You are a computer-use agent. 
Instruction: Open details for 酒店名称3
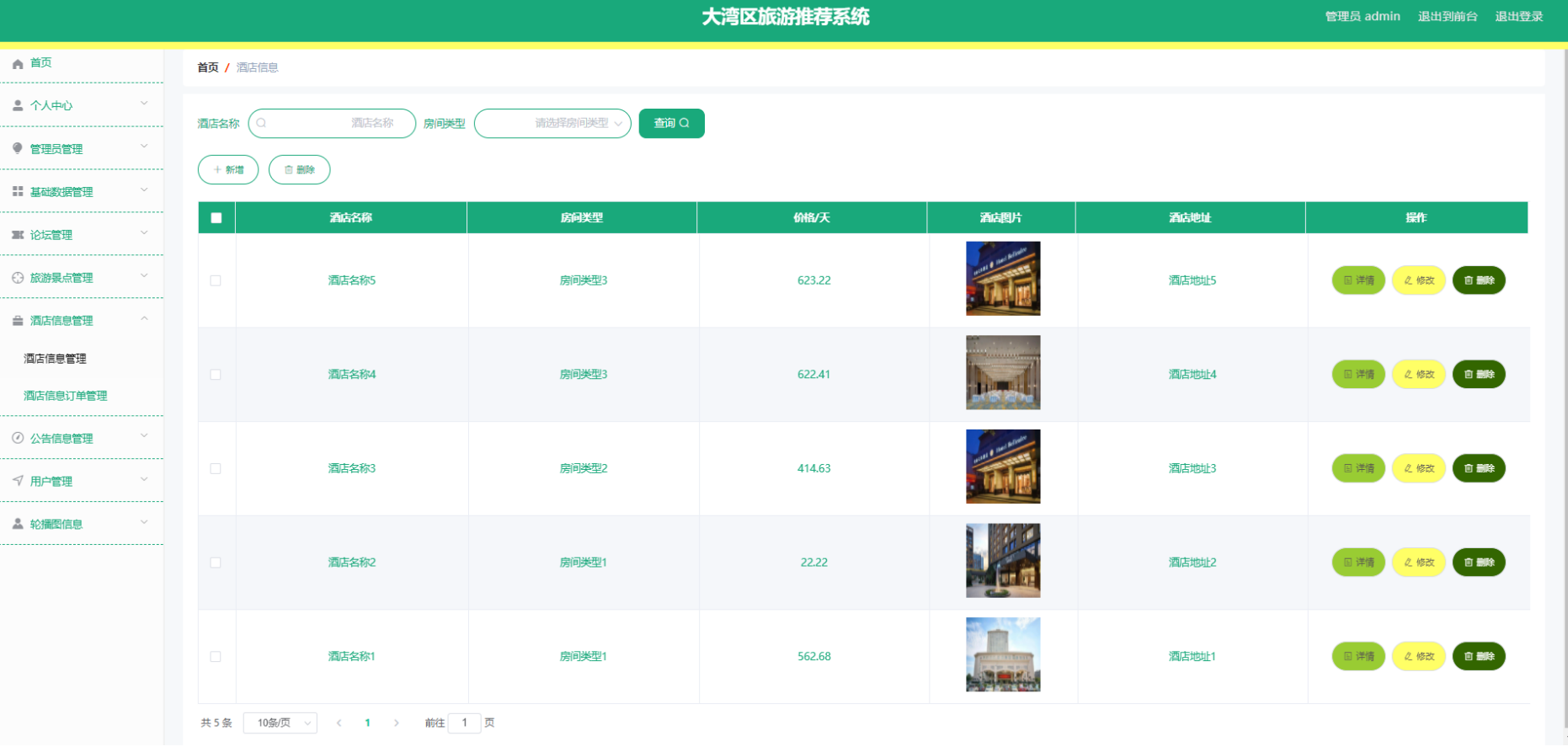pyautogui.click(x=1358, y=468)
